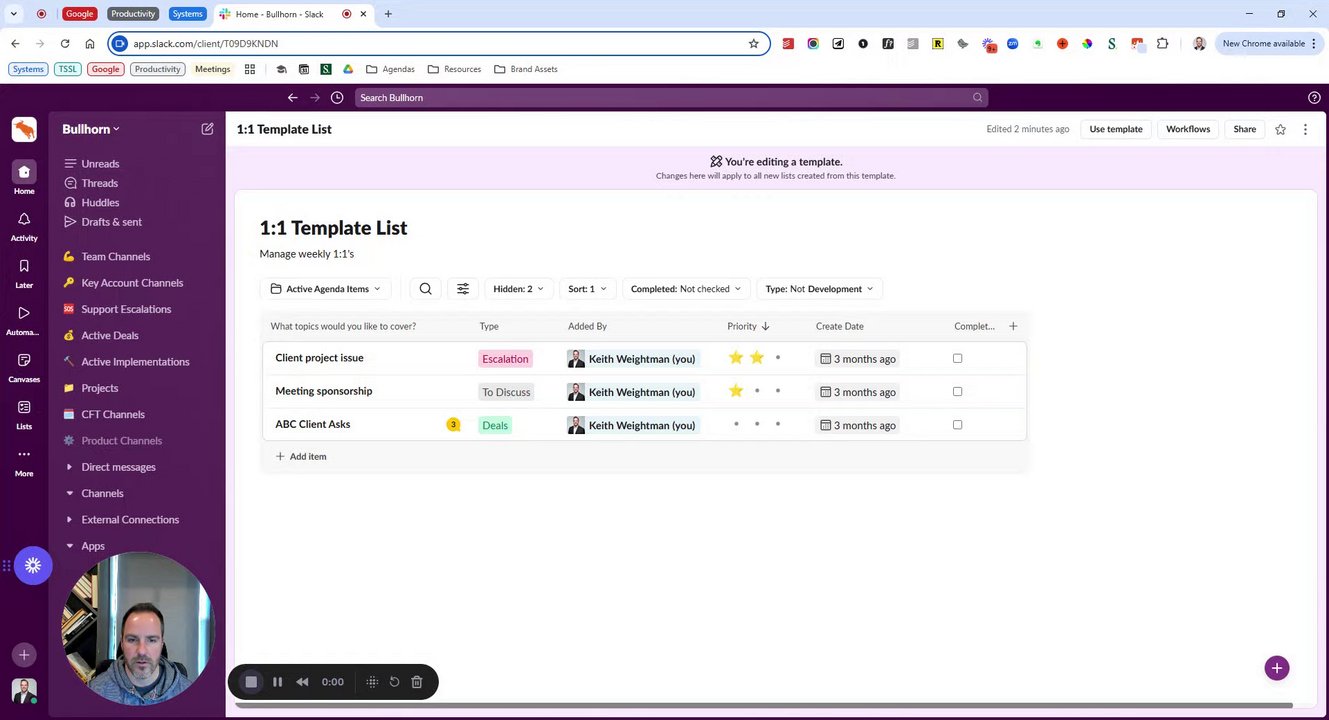Open the Deals type tag
The image size is (1329, 720).
click(495, 425)
